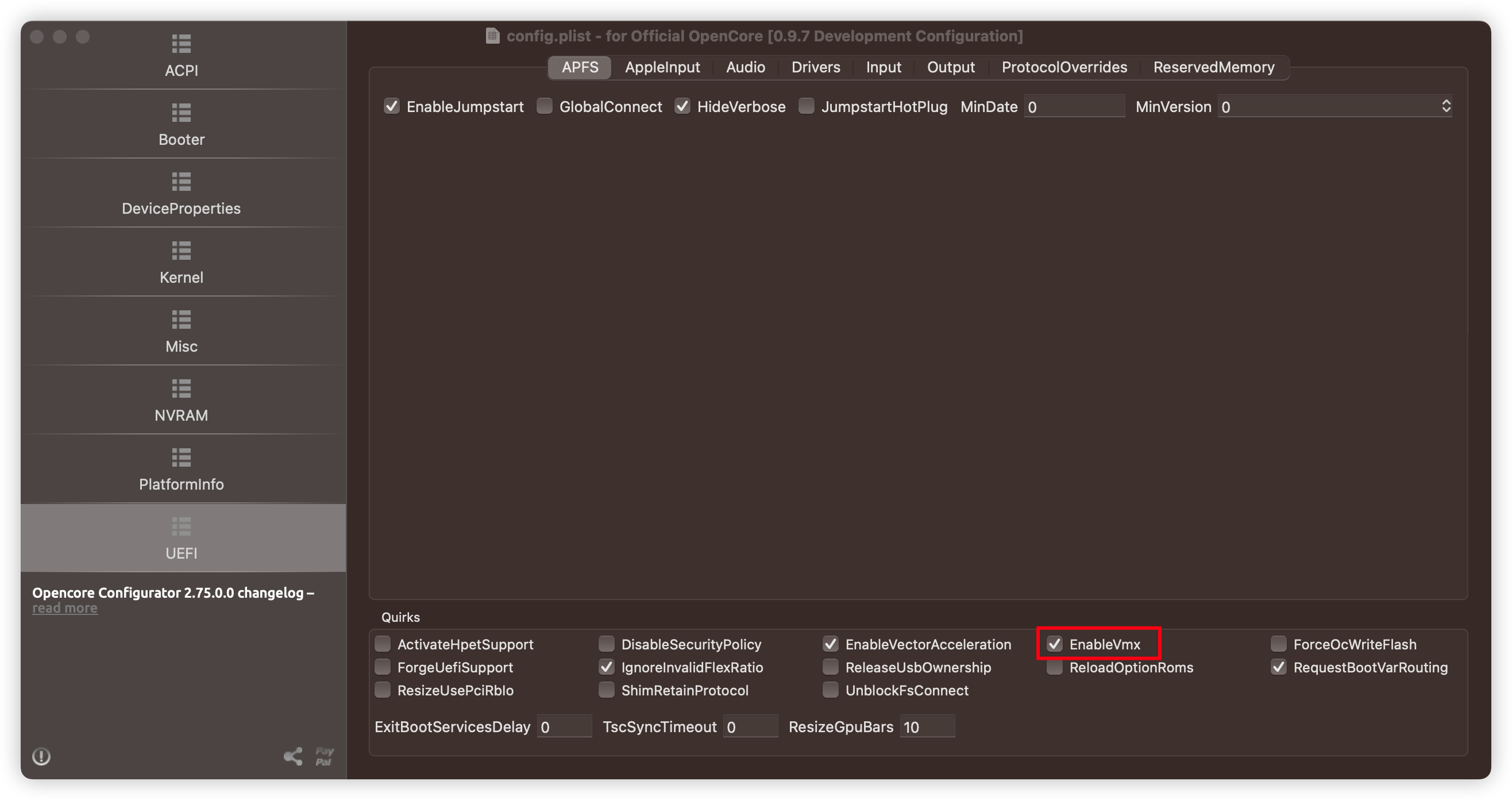Open the ACPI section in the sidebar

(182, 56)
